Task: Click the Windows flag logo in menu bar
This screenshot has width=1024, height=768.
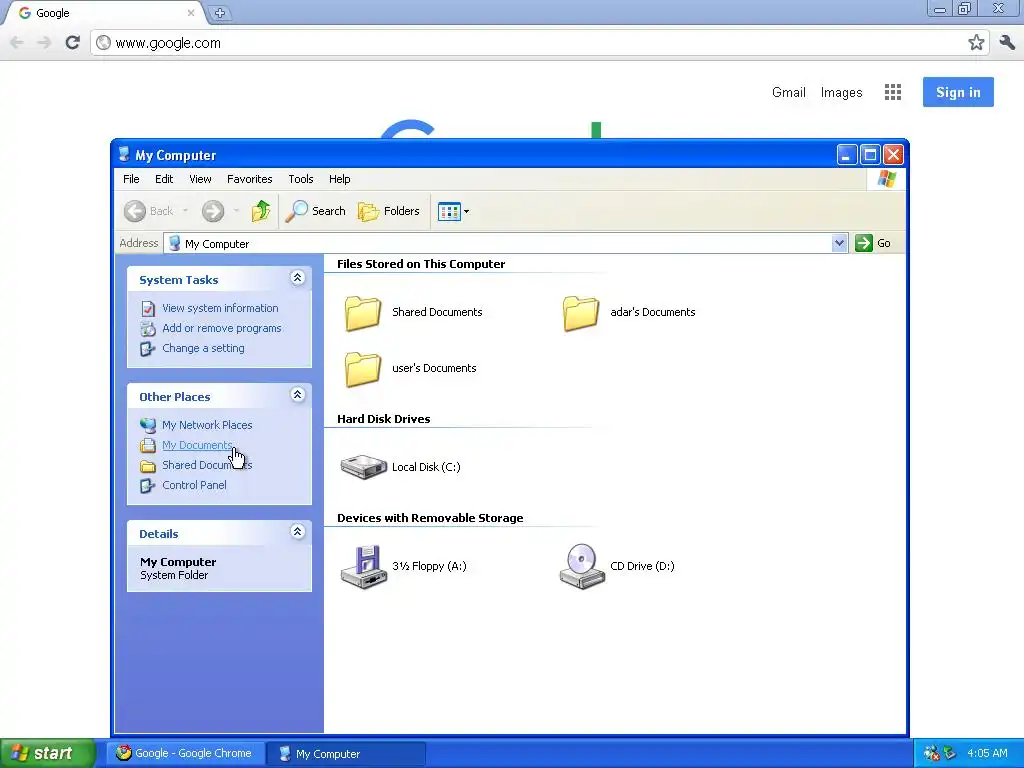Action: click(x=887, y=179)
